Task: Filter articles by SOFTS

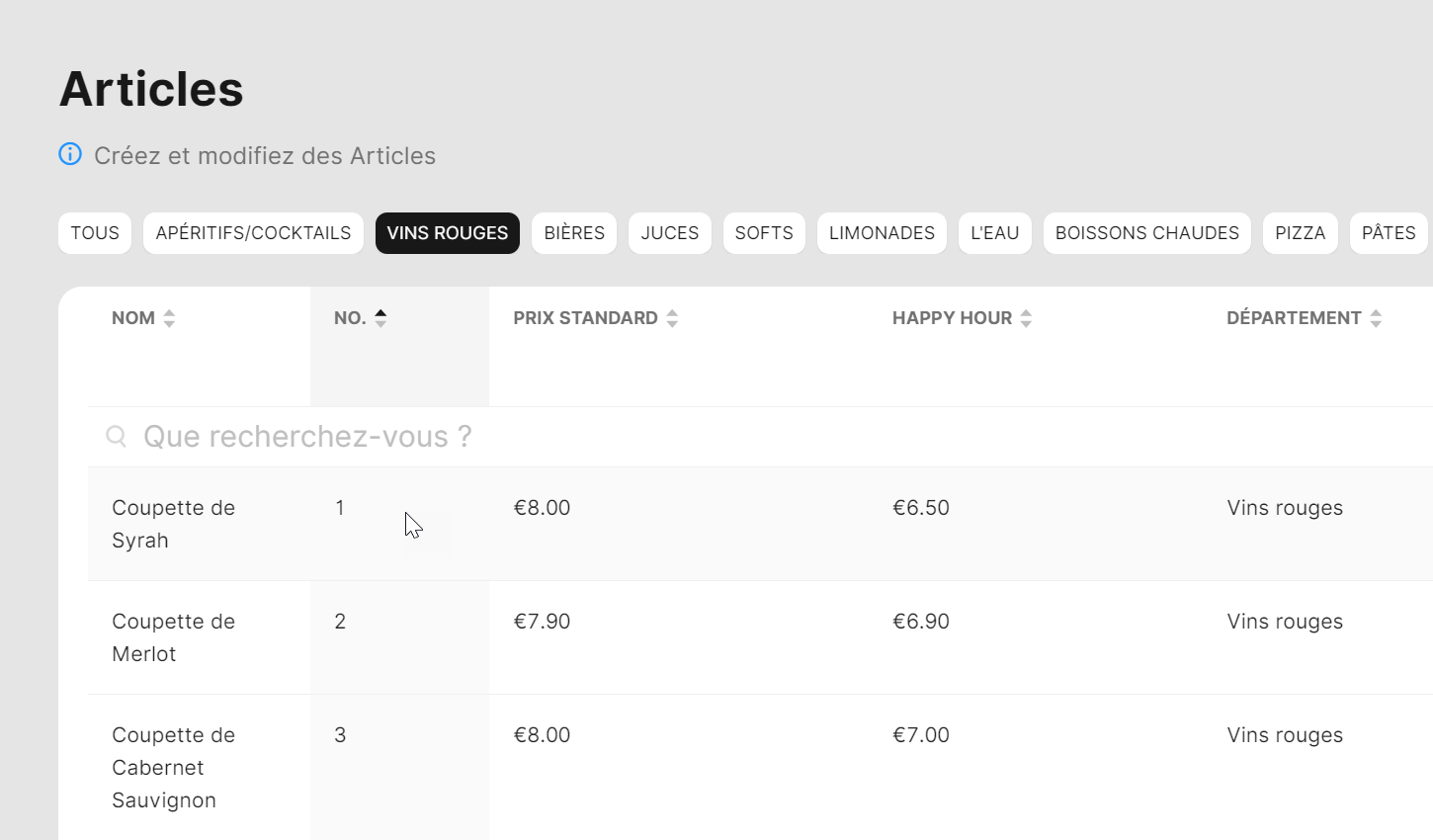Action: (764, 233)
